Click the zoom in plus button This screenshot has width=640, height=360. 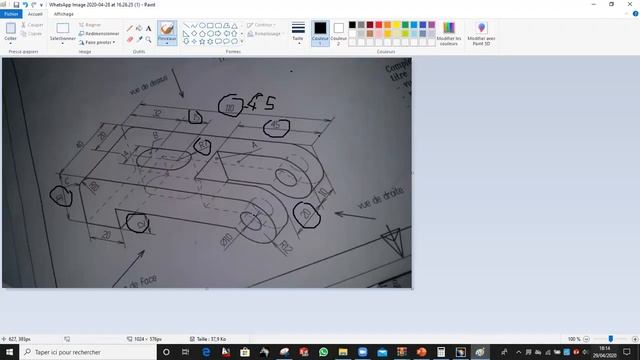pyautogui.click(x=635, y=339)
